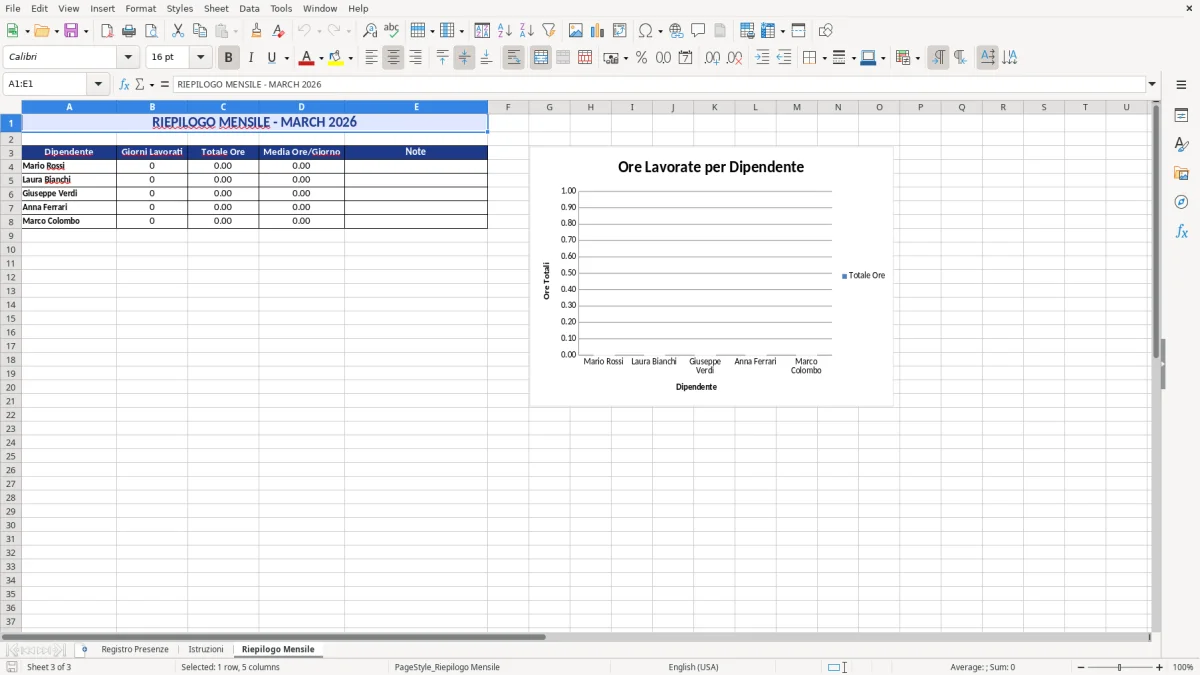Sort the data ascending
This screenshot has height=675, width=1200.
(x=505, y=30)
